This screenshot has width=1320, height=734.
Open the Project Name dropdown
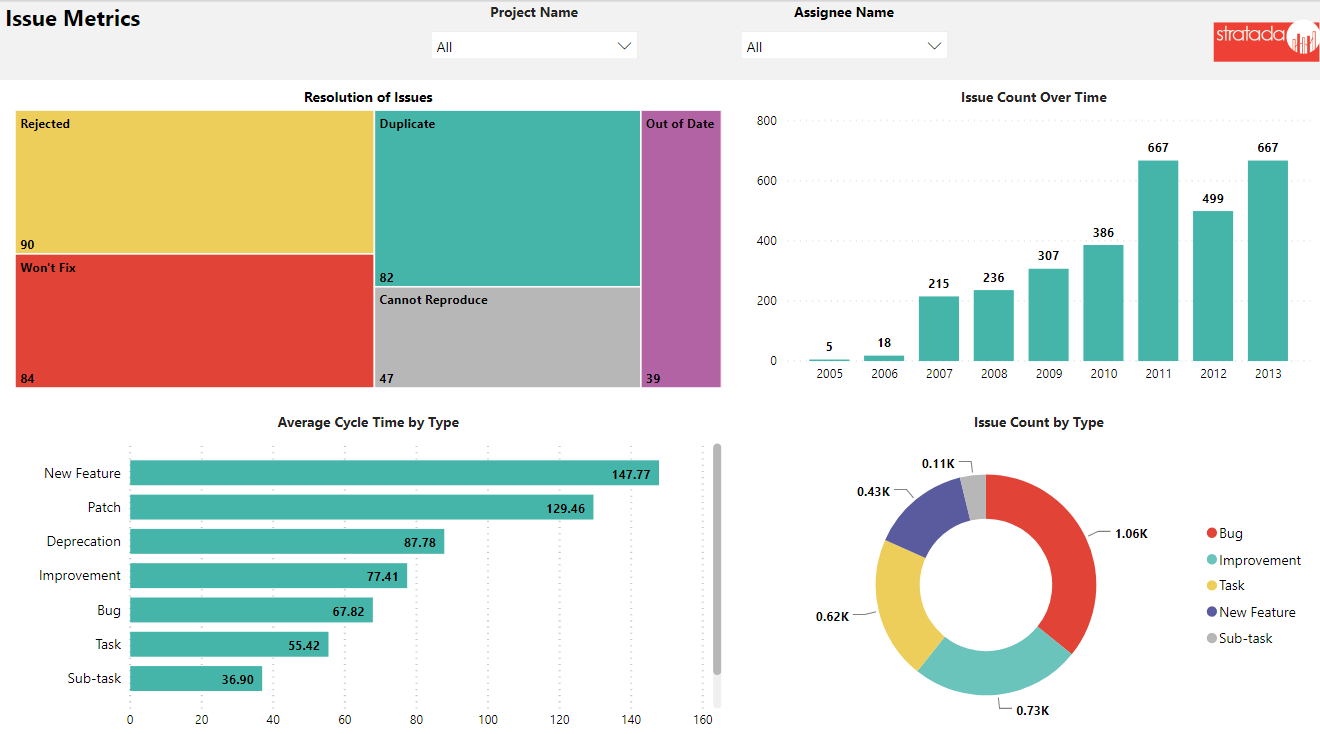pyautogui.click(x=534, y=46)
